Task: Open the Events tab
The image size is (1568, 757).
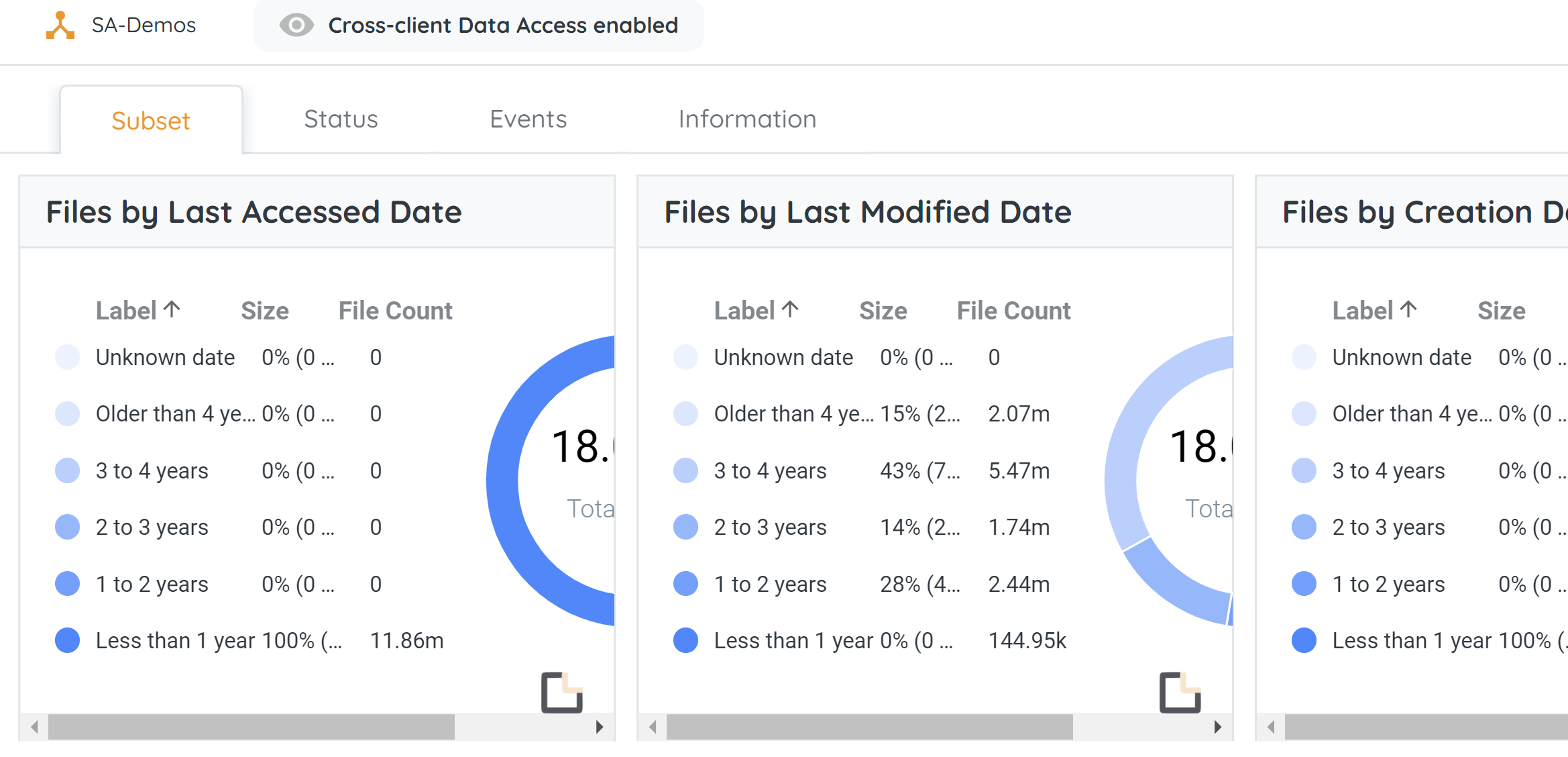Action: coord(528,119)
